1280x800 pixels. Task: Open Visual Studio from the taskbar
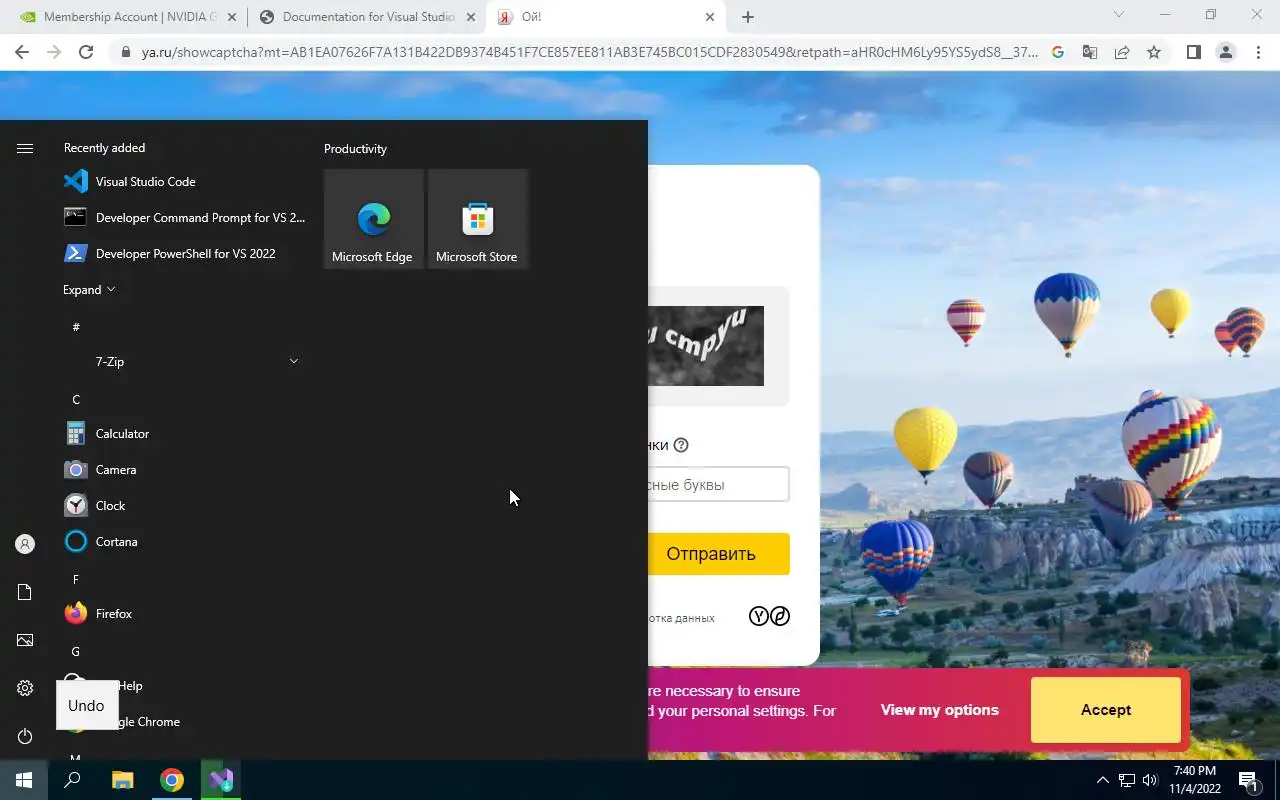click(x=221, y=780)
